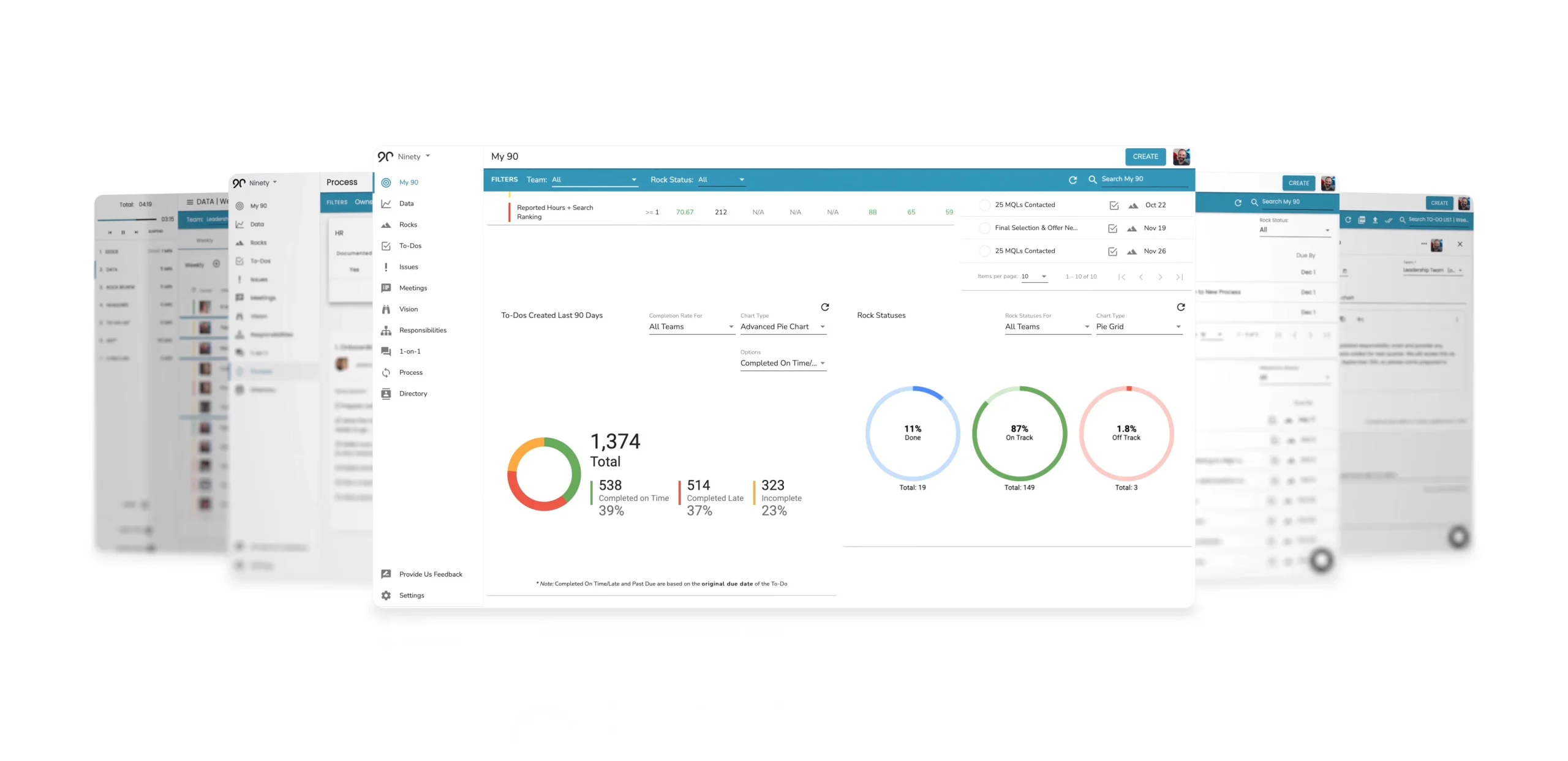Open Advanced Pie Chart type dropdown
The image size is (1568, 761).
[x=782, y=327]
